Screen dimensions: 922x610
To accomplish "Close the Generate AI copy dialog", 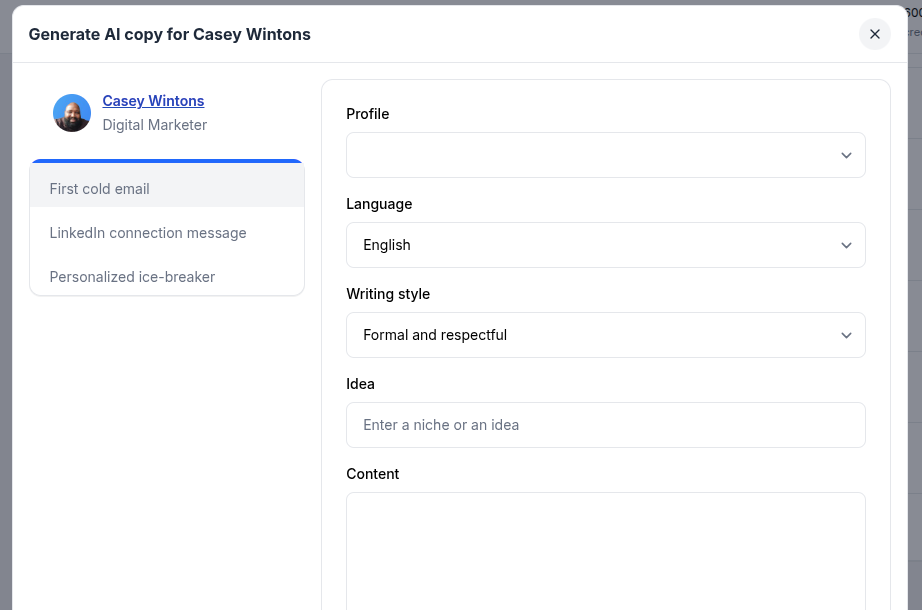I will (874, 34).
